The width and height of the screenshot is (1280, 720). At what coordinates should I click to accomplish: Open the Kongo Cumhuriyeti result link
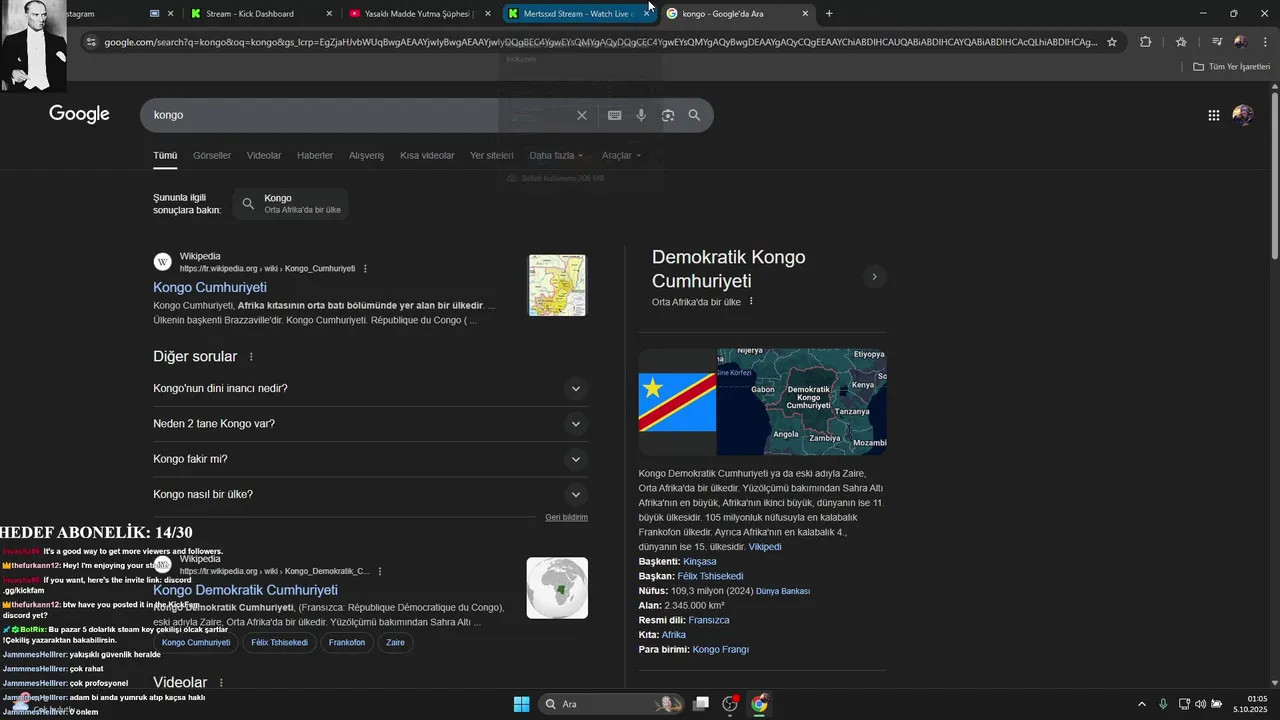pyautogui.click(x=210, y=287)
